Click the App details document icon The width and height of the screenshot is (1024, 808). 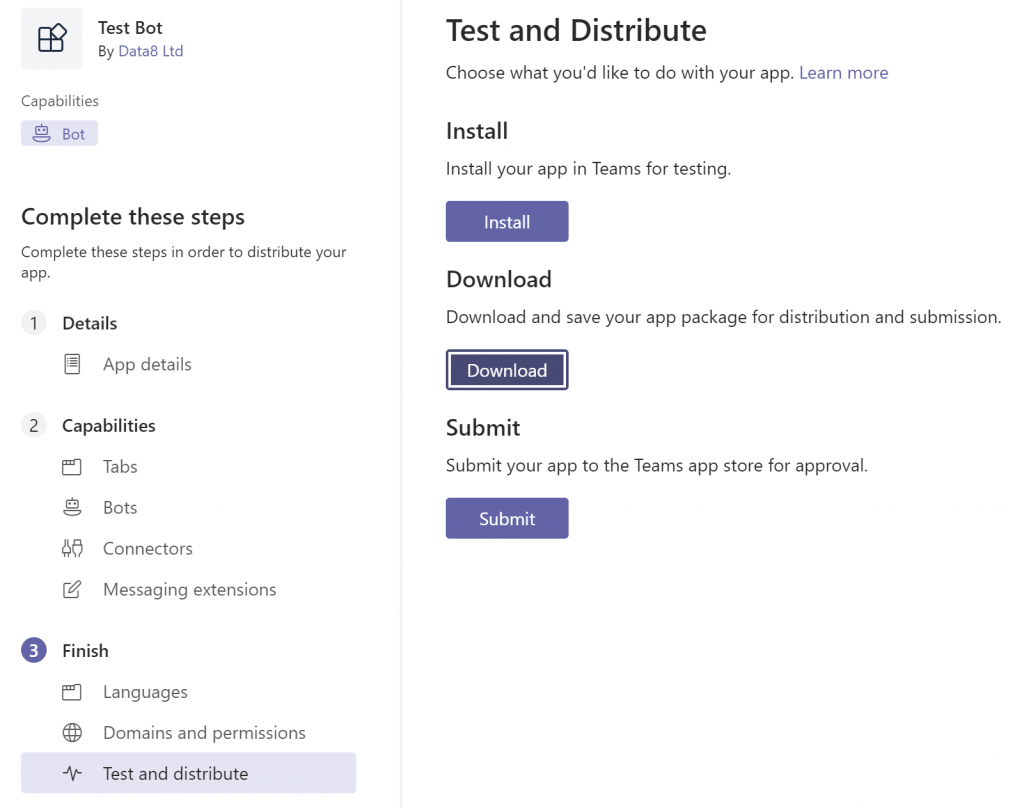(x=72, y=365)
